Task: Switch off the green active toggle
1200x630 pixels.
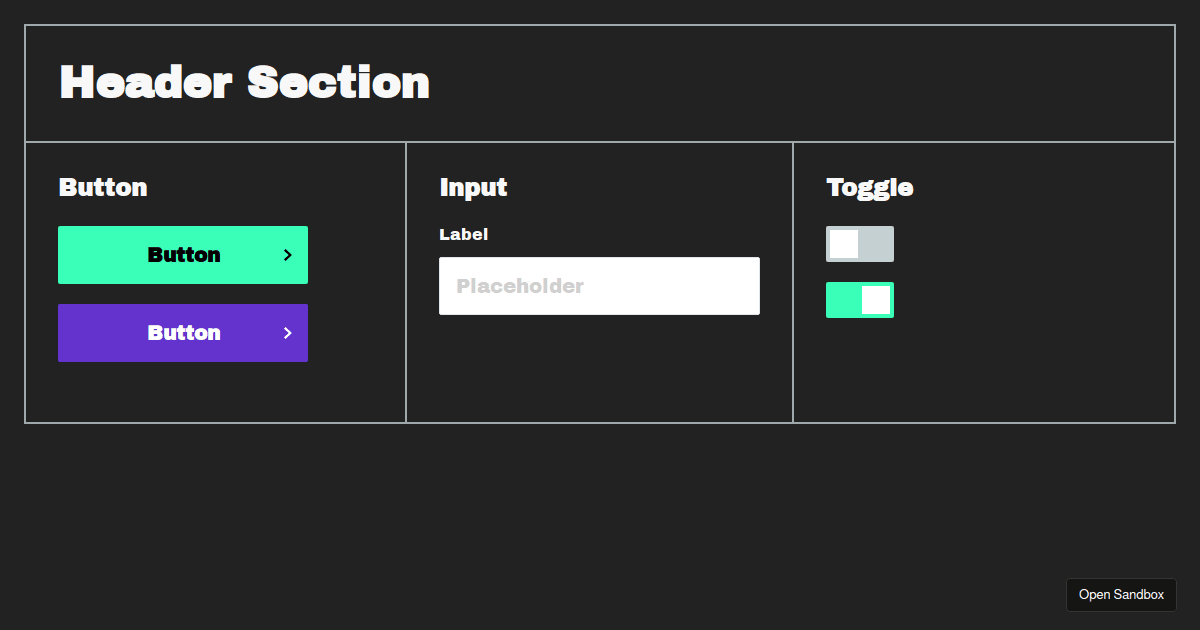Action: 860,298
